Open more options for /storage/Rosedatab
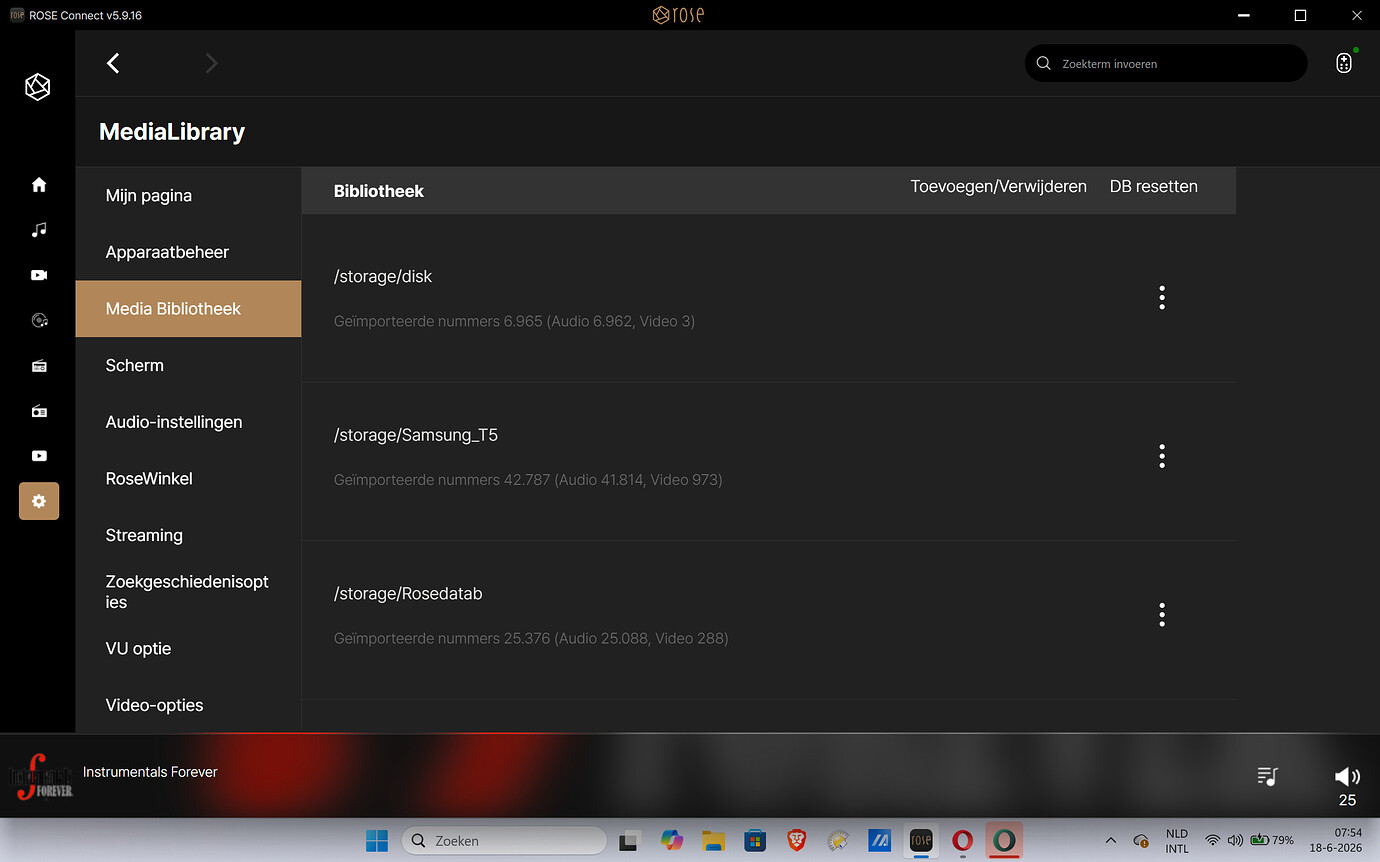 tap(1162, 614)
